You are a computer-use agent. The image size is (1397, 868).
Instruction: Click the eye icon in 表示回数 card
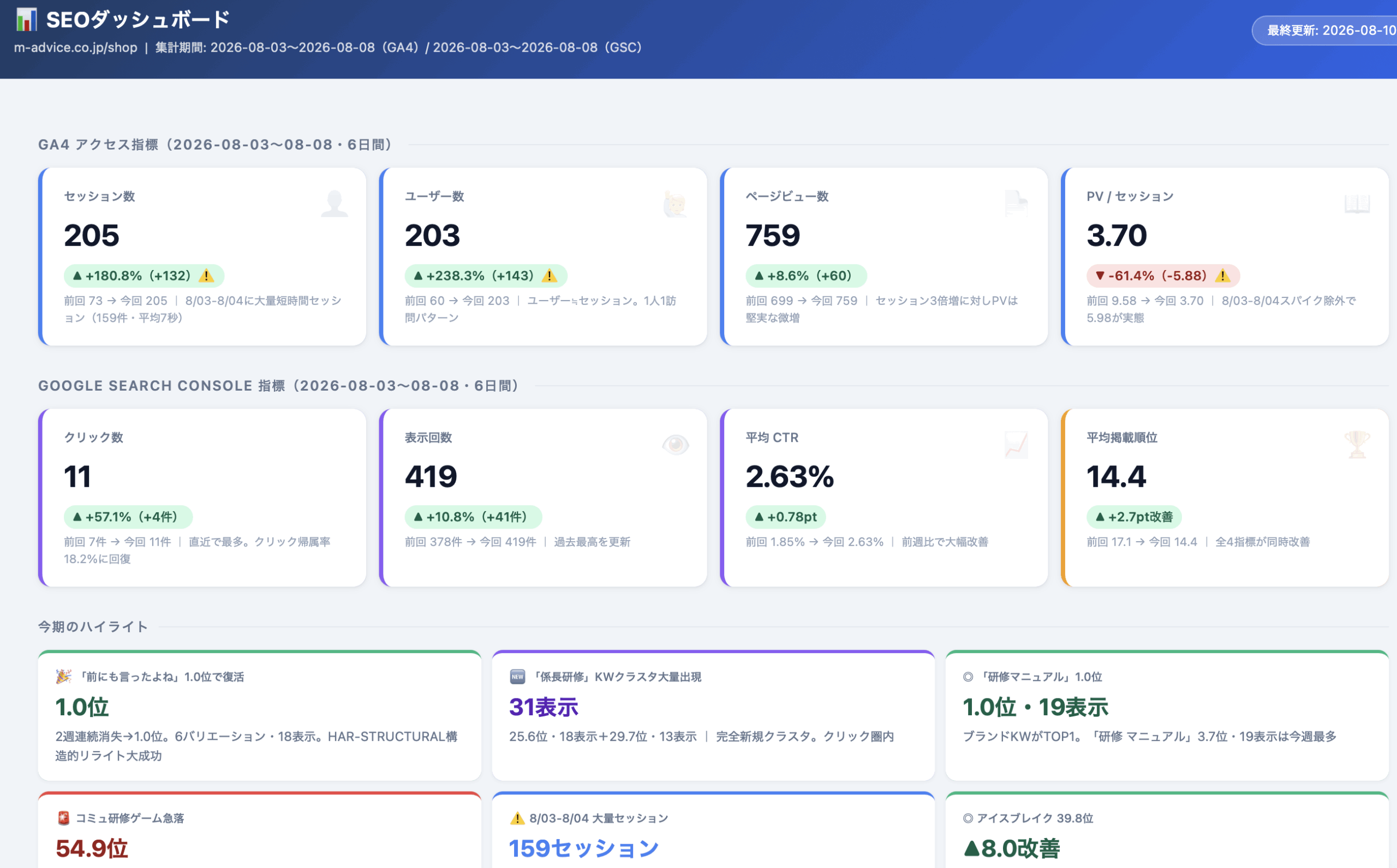675,445
